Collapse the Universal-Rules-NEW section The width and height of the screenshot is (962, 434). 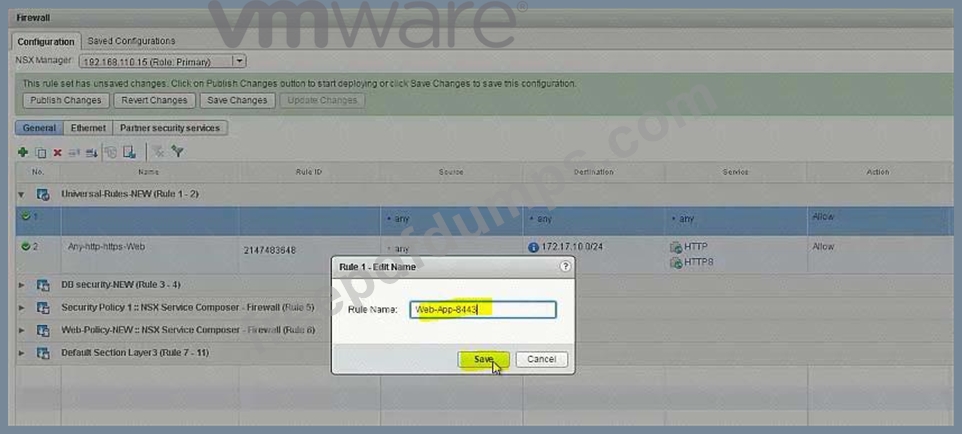[21, 195]
